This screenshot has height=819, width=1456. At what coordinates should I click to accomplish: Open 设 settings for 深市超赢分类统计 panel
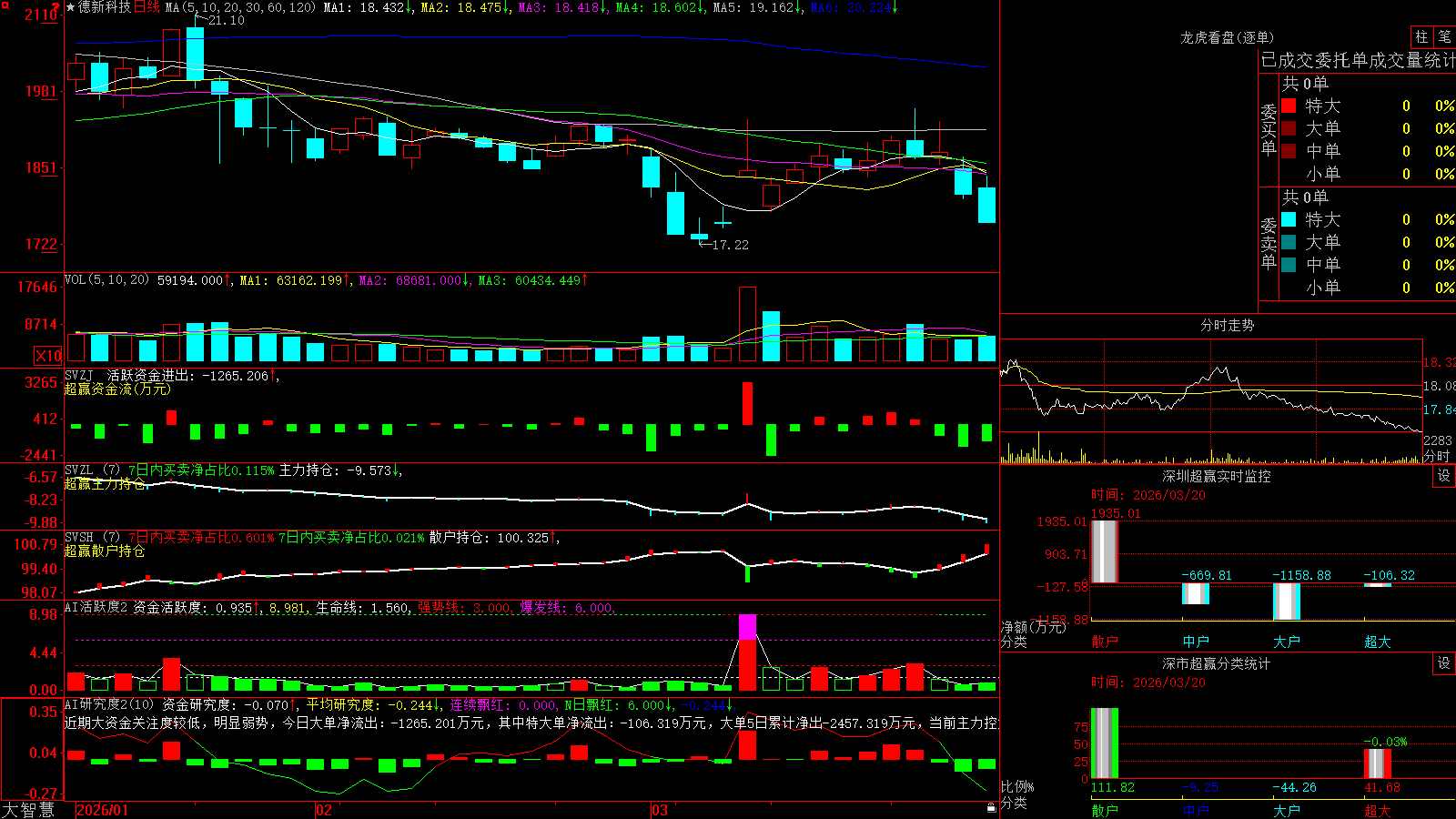(x=1444, y=664)
